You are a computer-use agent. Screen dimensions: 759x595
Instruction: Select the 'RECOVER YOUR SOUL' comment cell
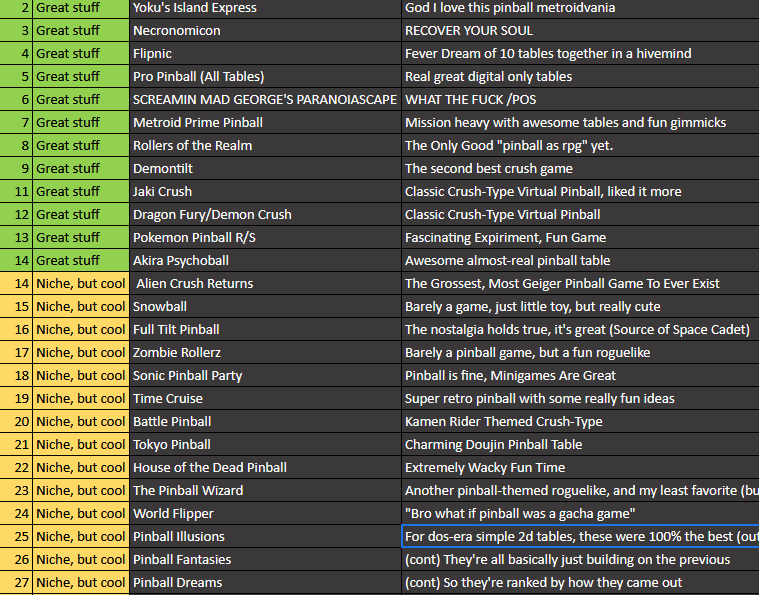580,31
